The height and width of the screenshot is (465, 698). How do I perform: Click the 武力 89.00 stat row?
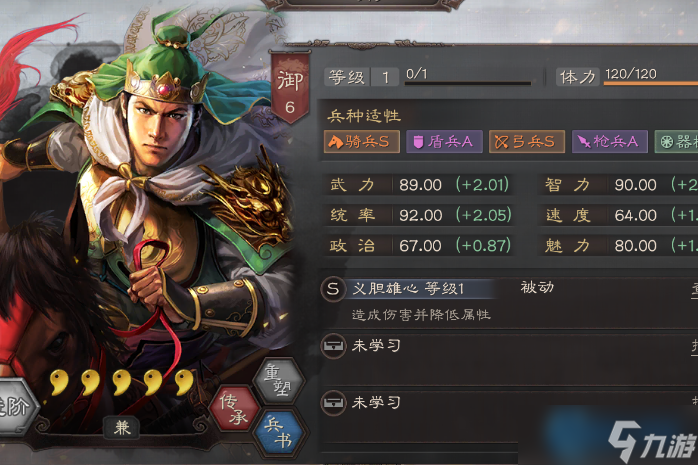pos(418,185)
